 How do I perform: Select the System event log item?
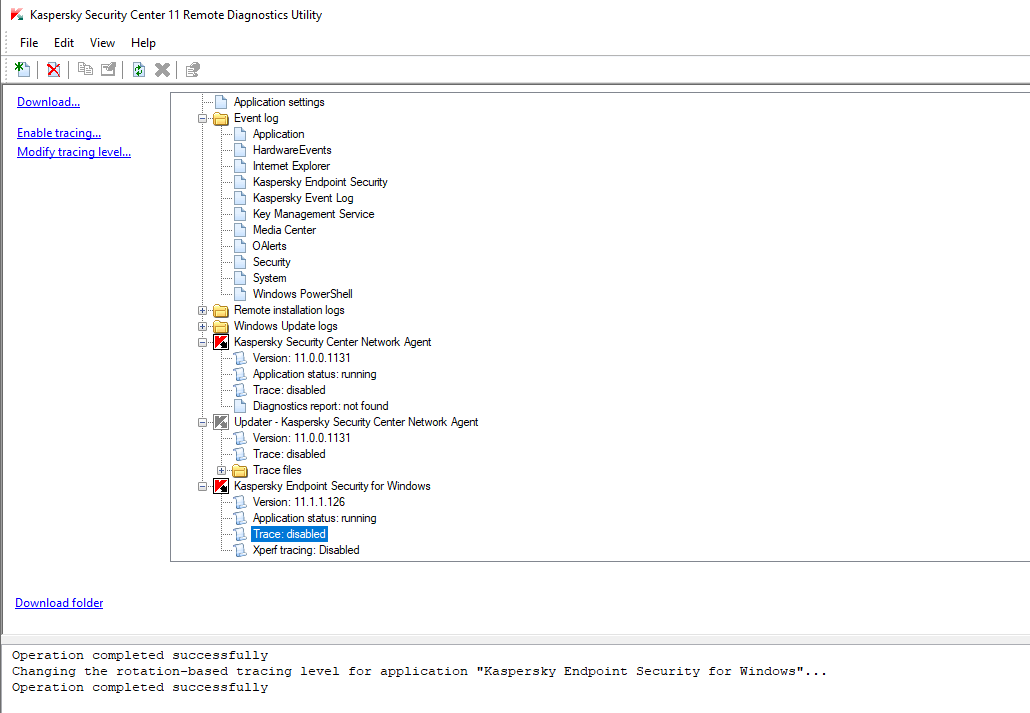(x=270, y=278)
